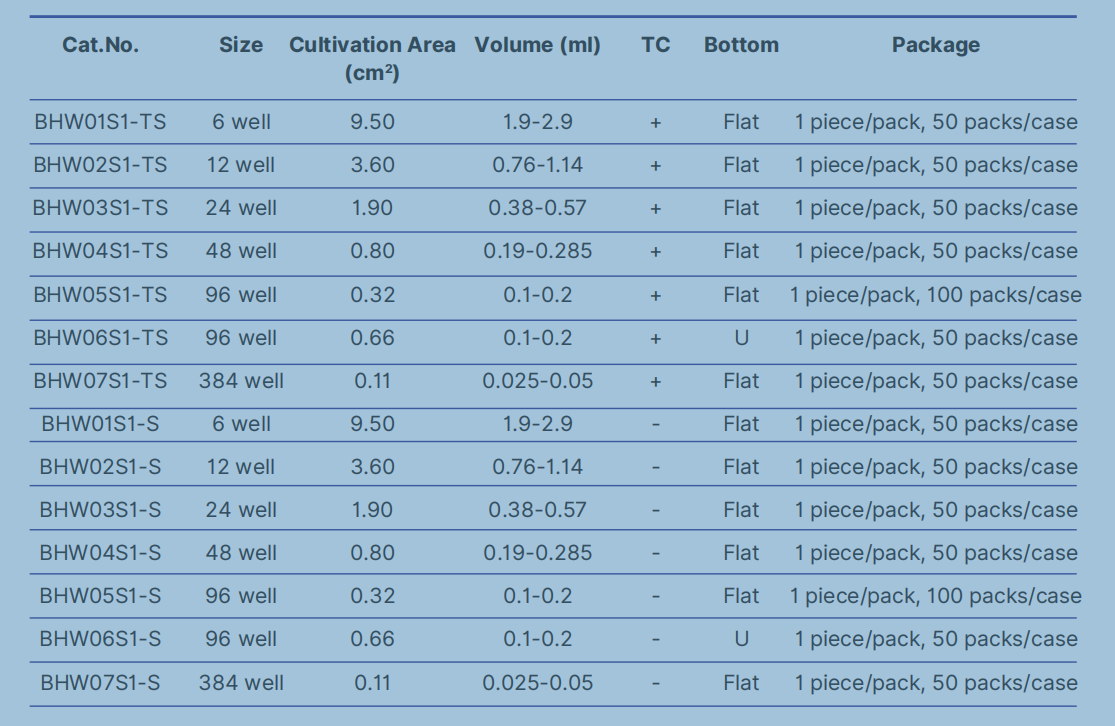Click the plus TC sign for BHW03S1-TS
The image size is (1115, 726).
[x=655, y=209]
